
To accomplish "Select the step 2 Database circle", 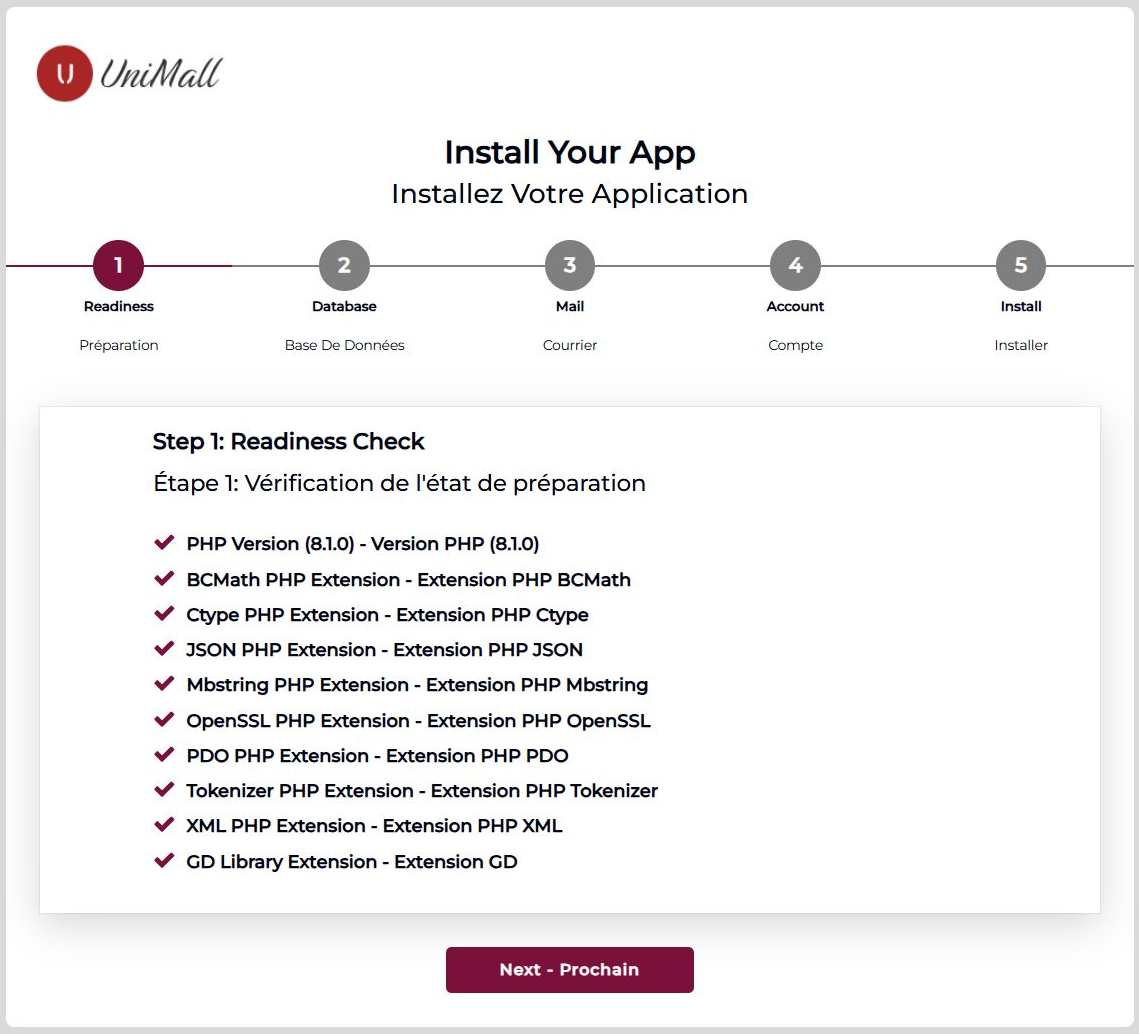I will tap(344, 266).
